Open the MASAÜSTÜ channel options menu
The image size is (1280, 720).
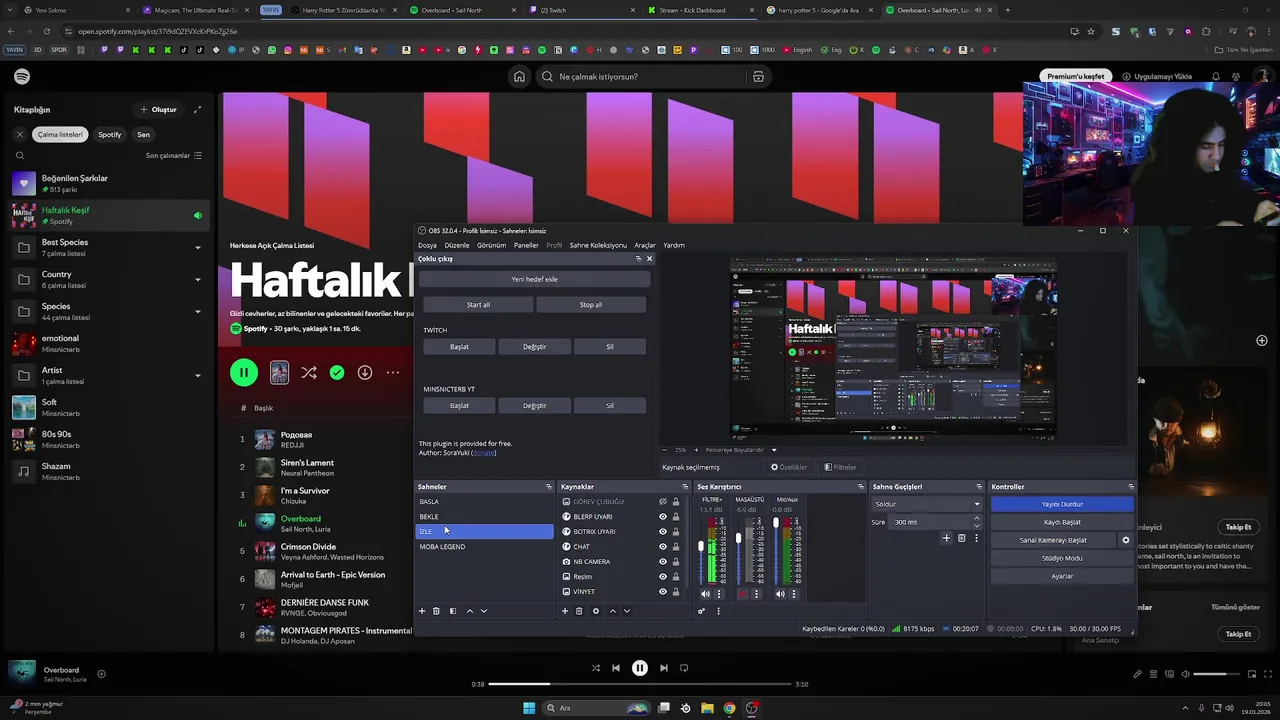[x=756, y=594]
